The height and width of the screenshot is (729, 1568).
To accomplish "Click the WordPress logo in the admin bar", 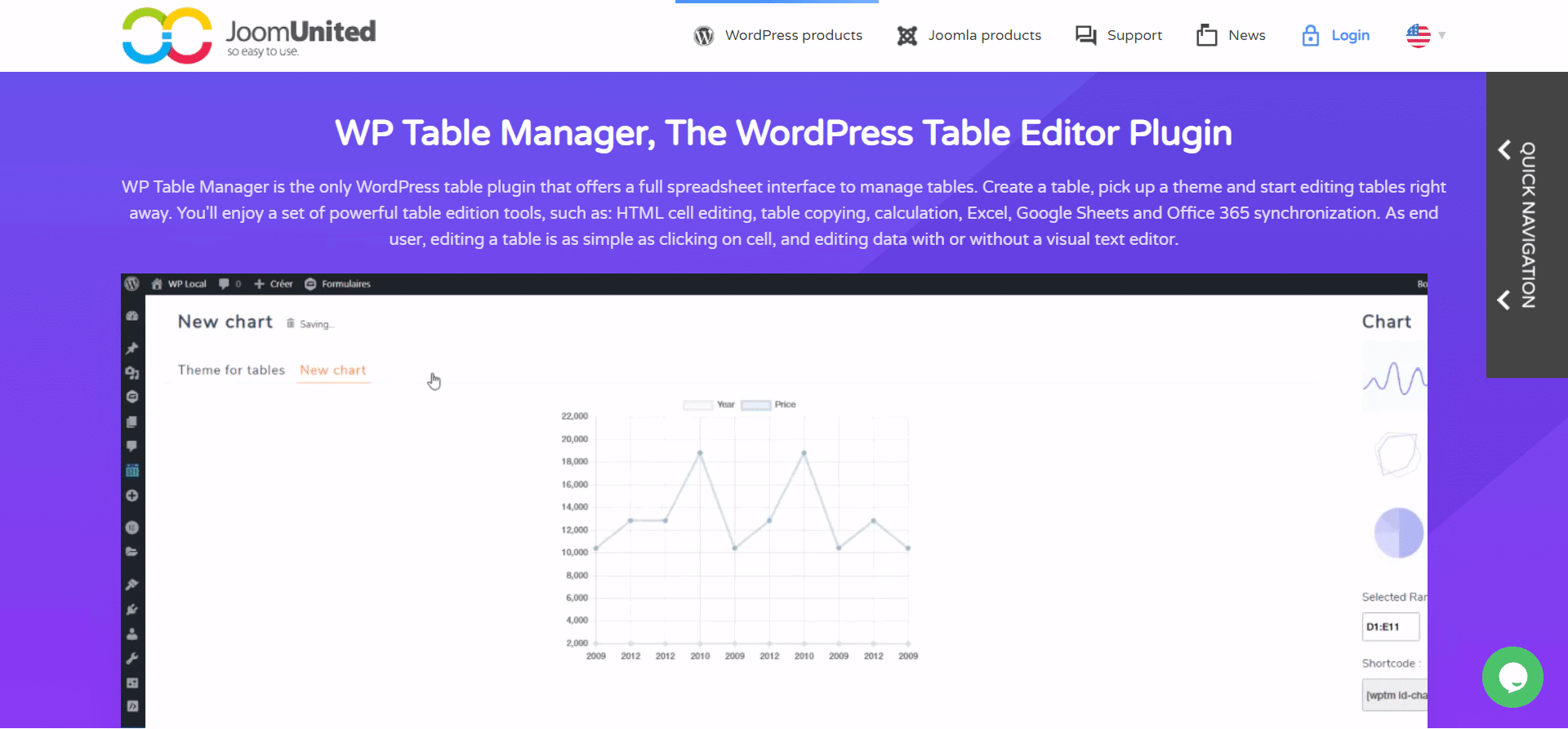I will tap(131, 283).
